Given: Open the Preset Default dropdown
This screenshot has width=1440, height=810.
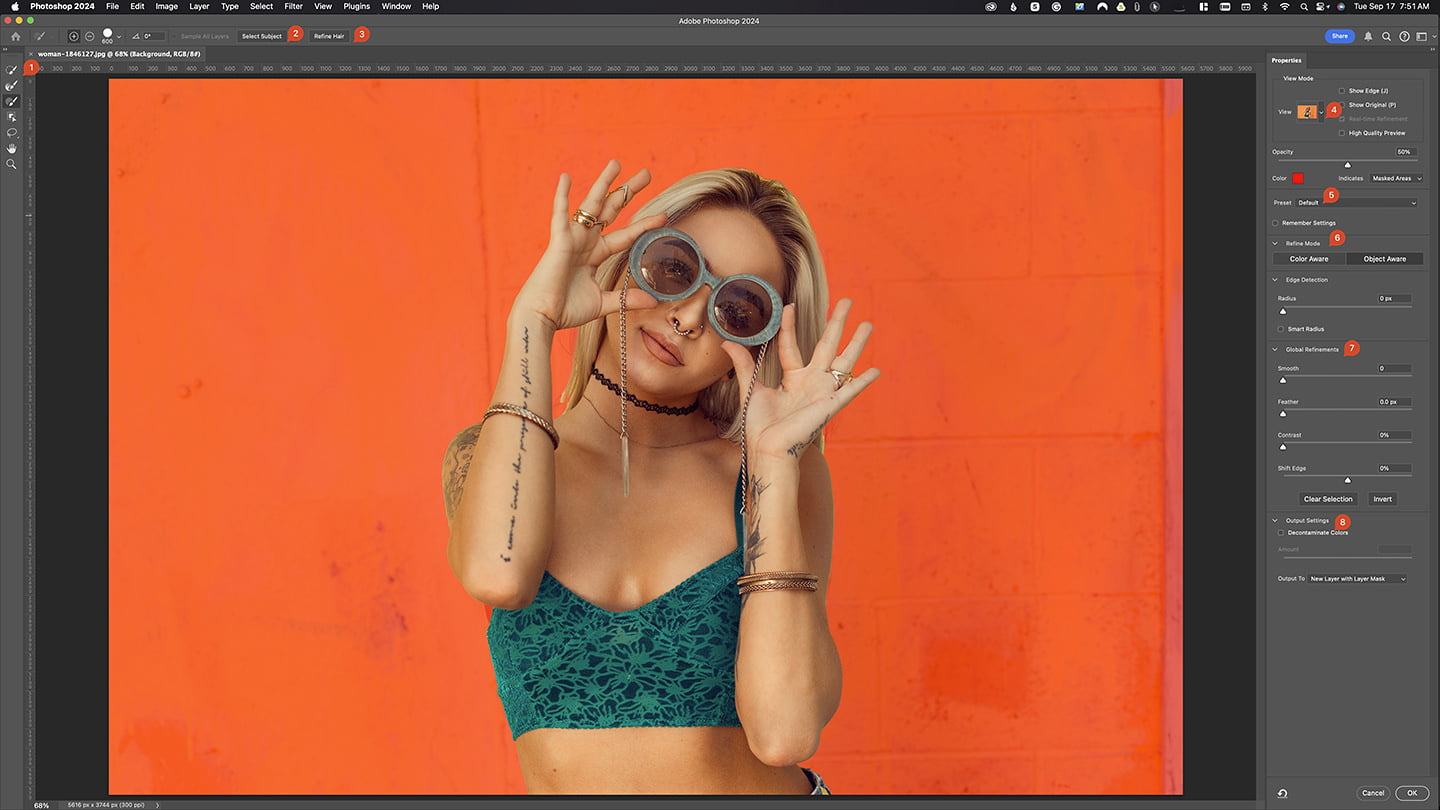Looking at the screenshot, I should pyautogui.click(x=1357, y=203).
